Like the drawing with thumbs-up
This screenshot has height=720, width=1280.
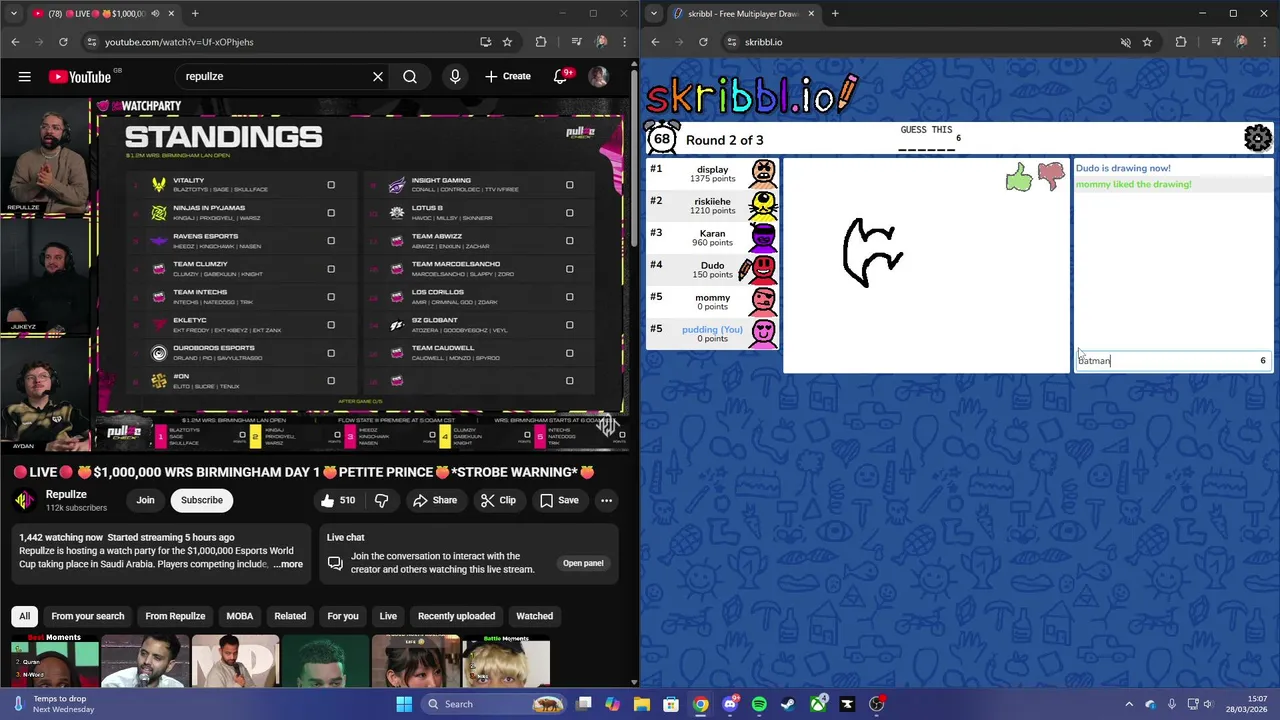click(1019, 178)
